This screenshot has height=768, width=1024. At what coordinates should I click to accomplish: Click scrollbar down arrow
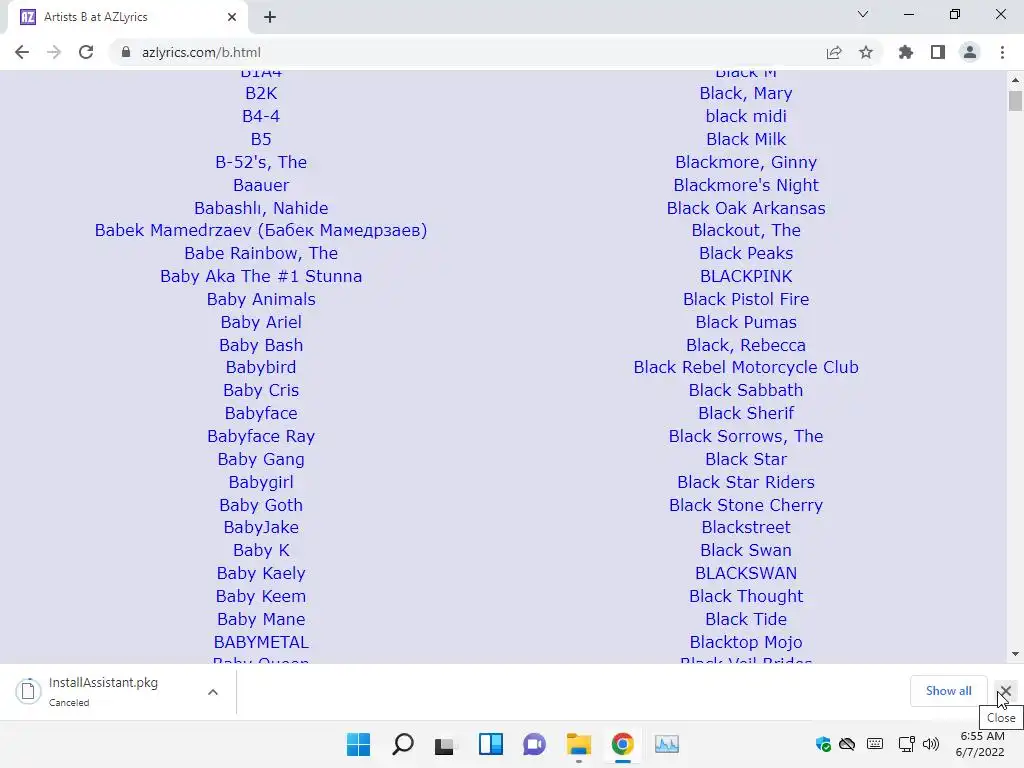click(1015, 654)
